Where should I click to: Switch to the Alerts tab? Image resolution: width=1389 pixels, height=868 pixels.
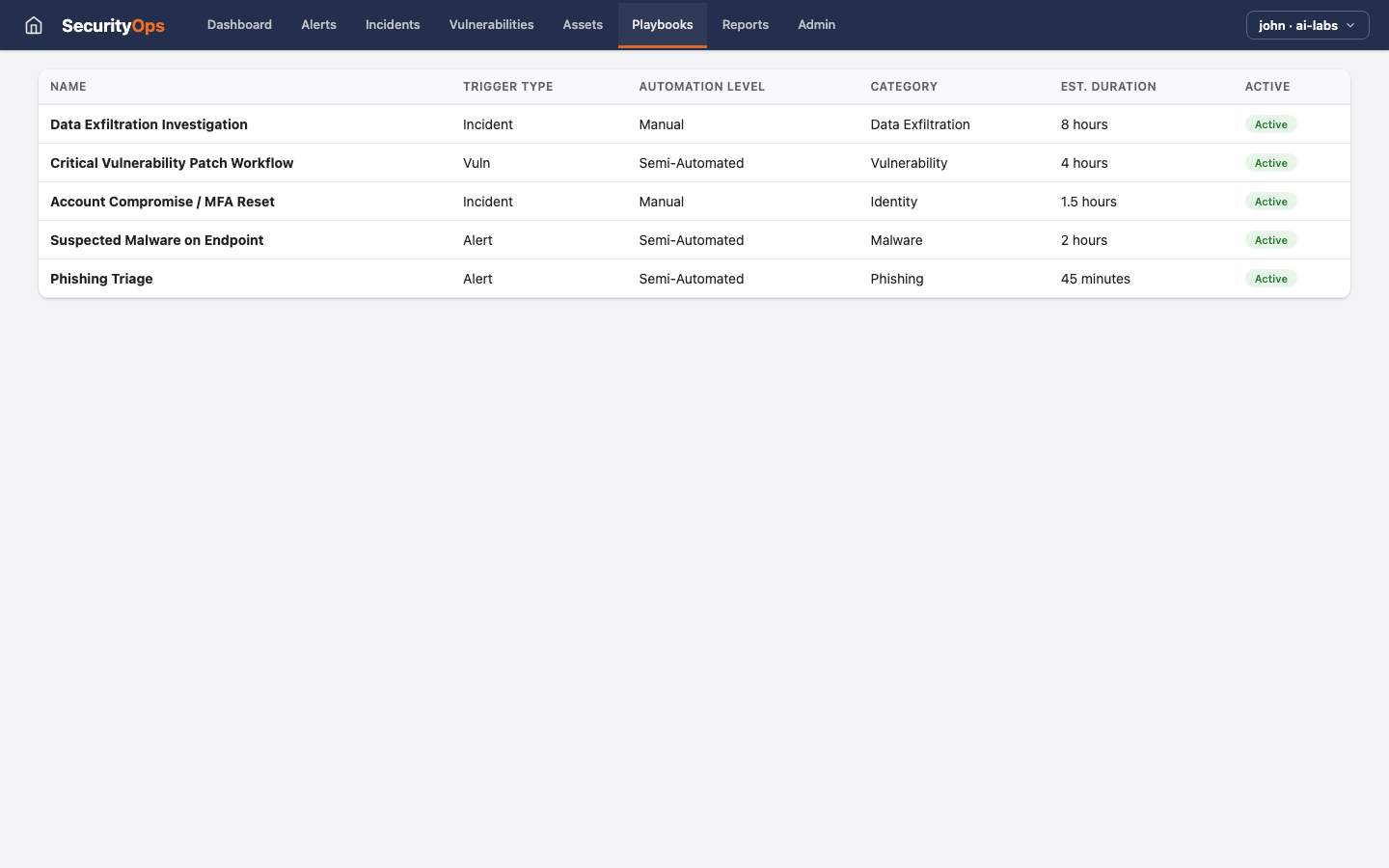318,25
